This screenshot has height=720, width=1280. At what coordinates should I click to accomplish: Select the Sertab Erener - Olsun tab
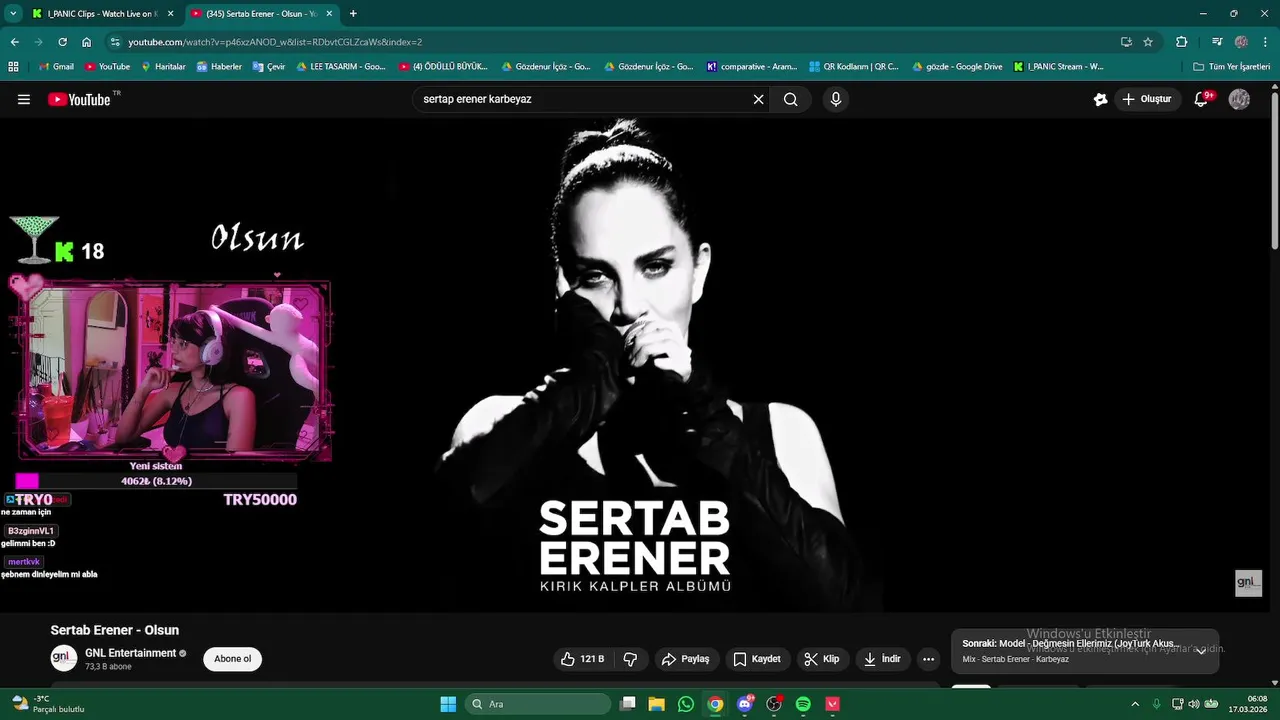(262, 14)
